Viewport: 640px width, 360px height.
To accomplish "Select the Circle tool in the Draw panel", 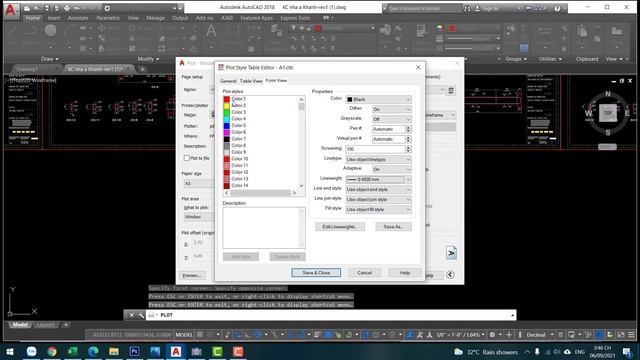I will click(51, 31).
